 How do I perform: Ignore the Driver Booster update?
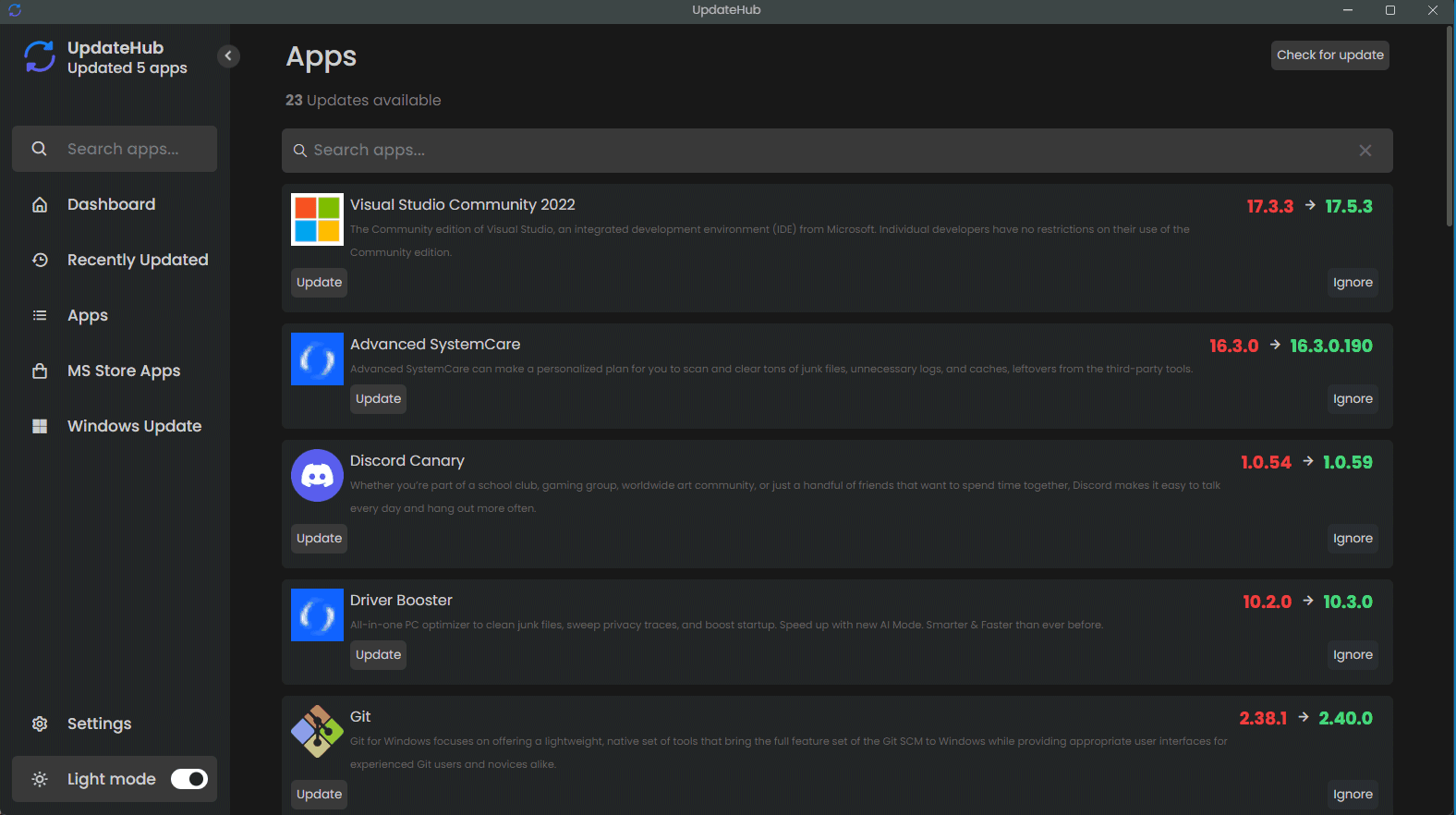[x=1353, y=655]
